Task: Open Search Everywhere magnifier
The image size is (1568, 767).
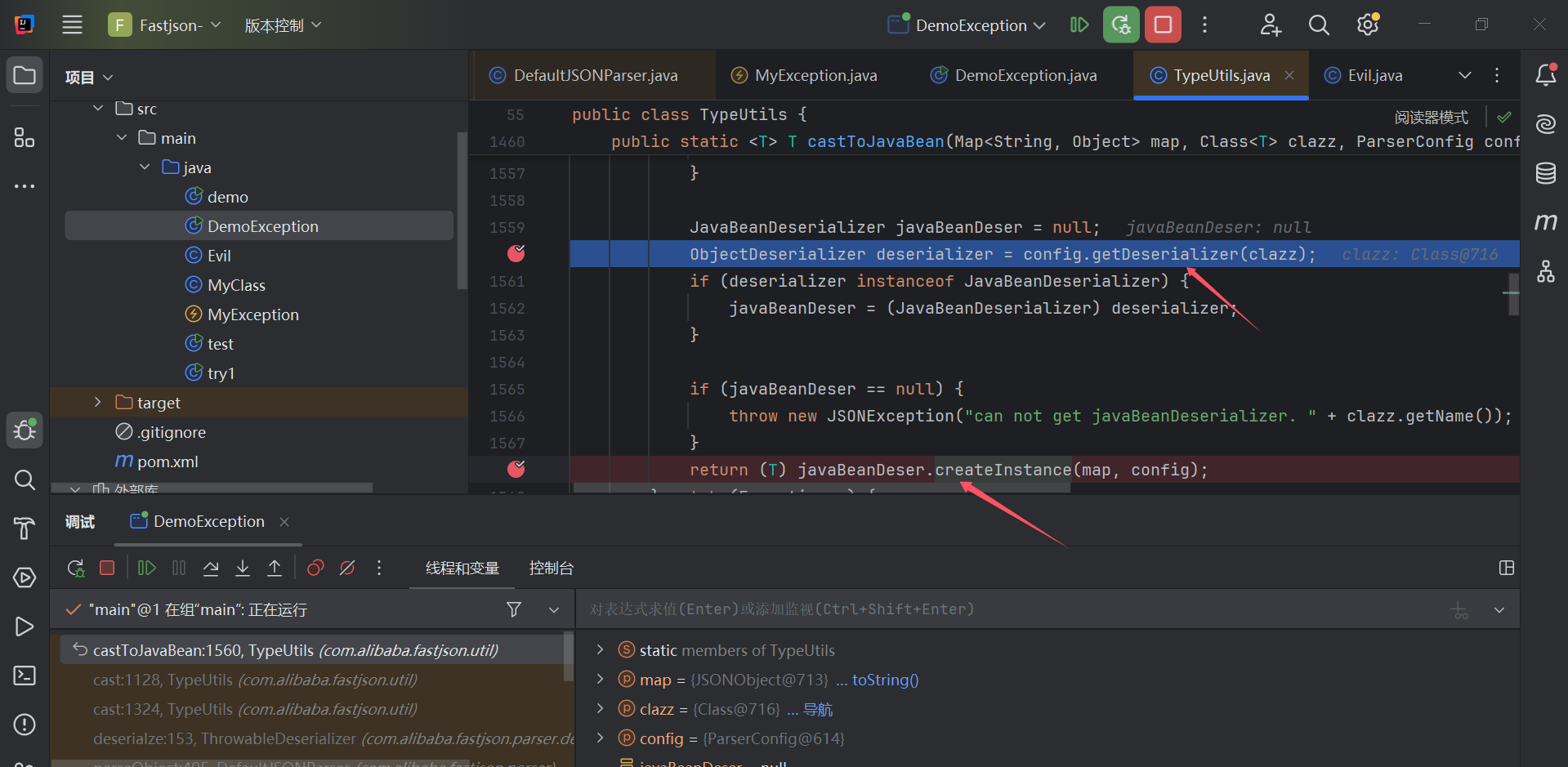Action: pos(1319,25)
